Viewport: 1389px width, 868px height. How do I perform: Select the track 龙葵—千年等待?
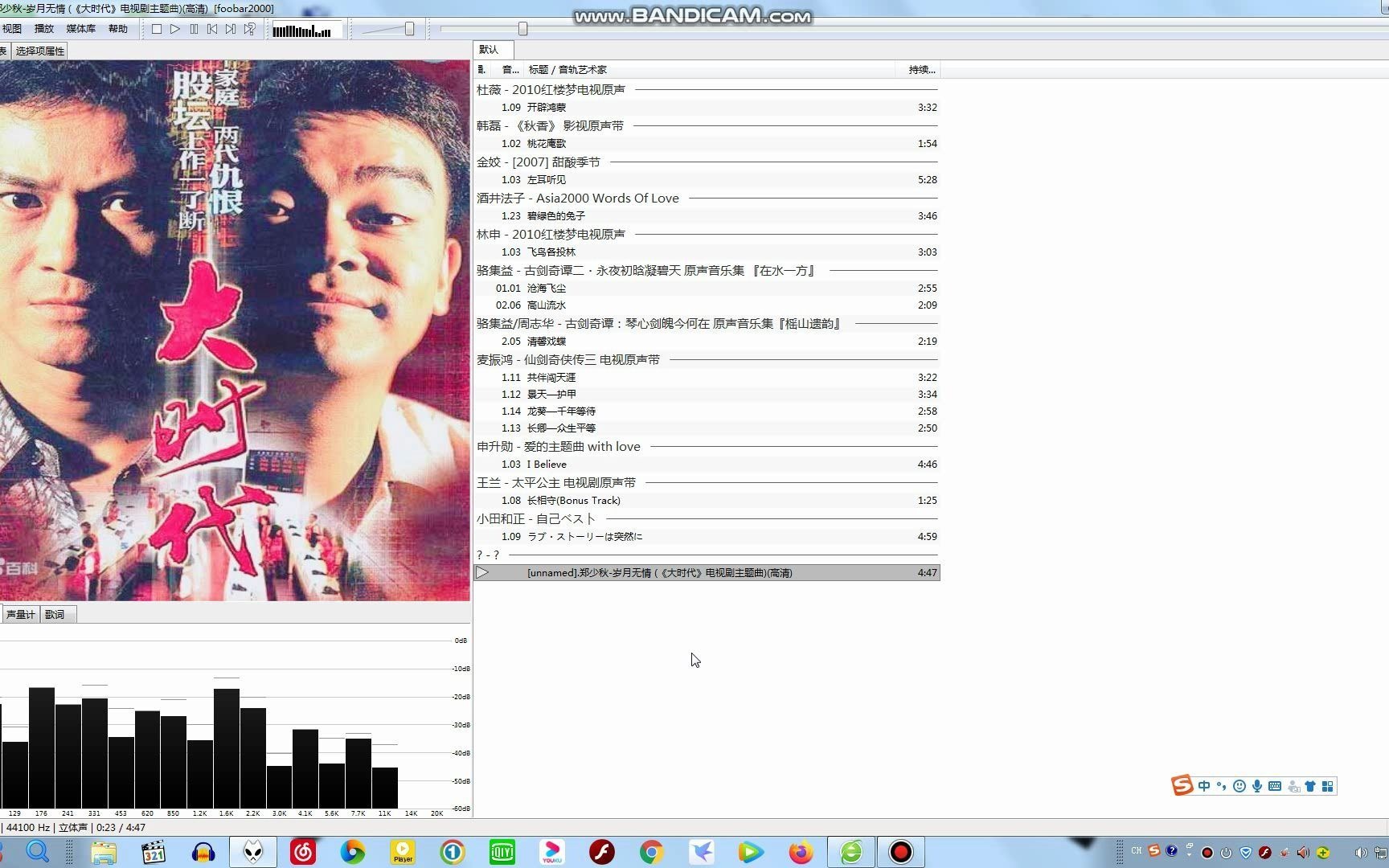(707, 411)
